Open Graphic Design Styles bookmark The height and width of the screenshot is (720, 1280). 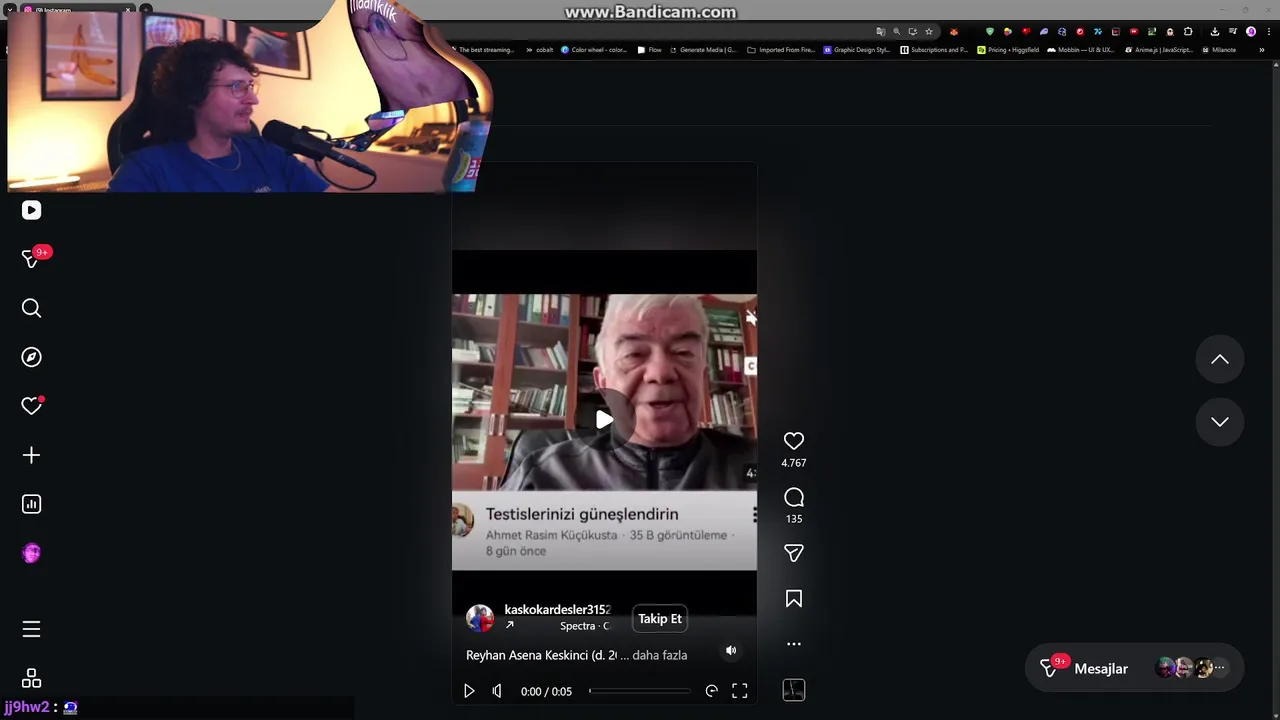[857, 50]
